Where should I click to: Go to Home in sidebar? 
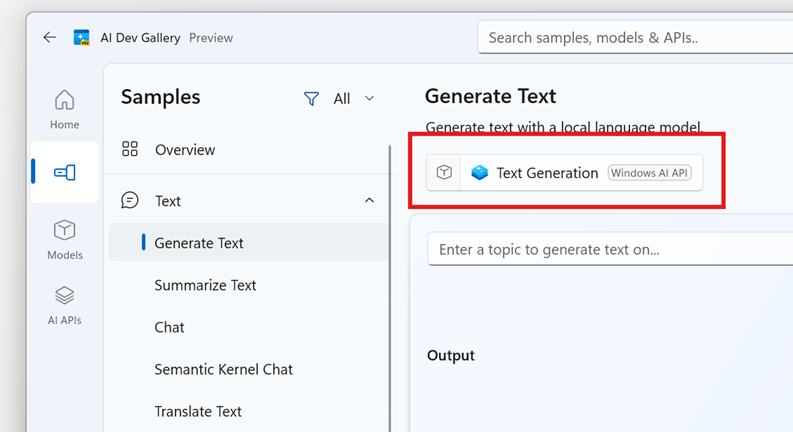[64, 109]
